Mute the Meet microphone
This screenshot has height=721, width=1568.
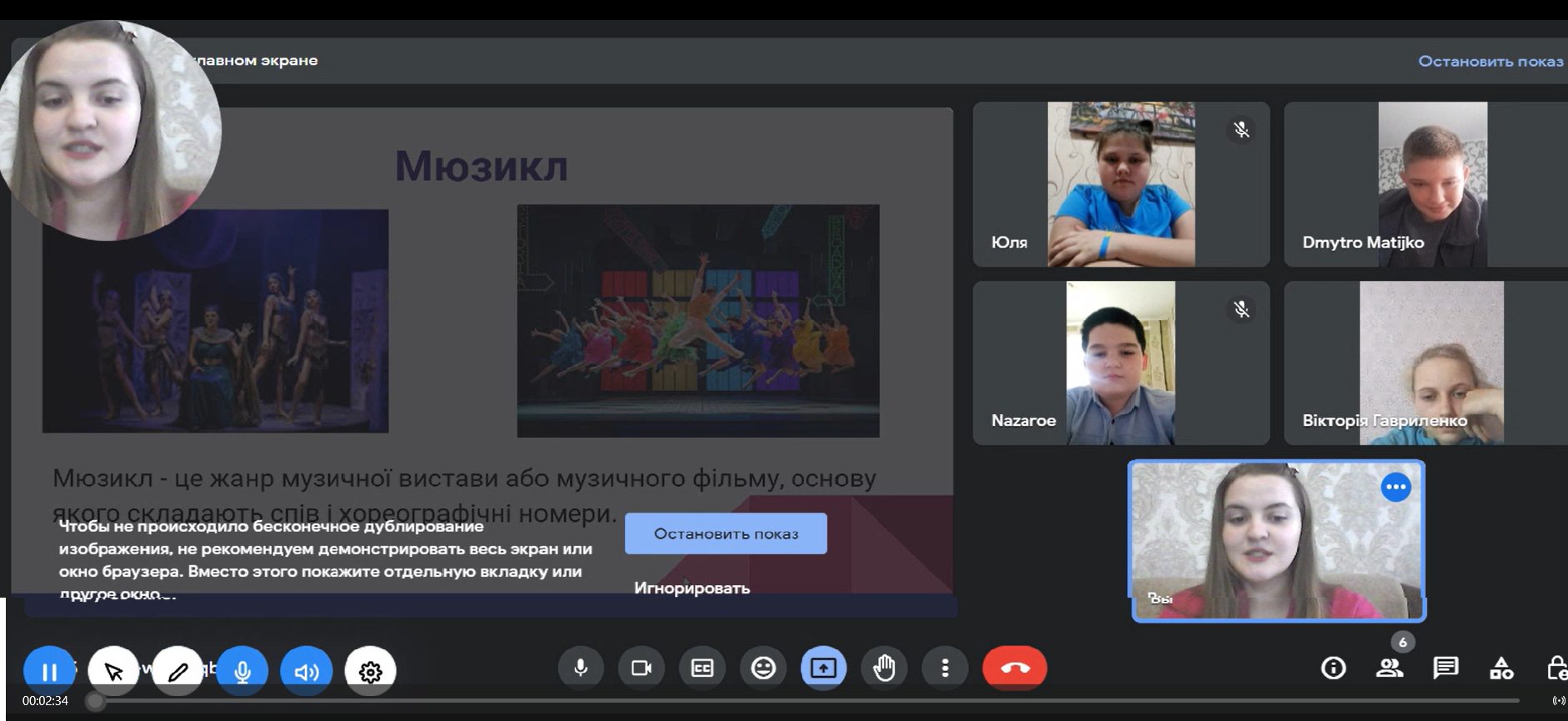(x=581, y=668)
